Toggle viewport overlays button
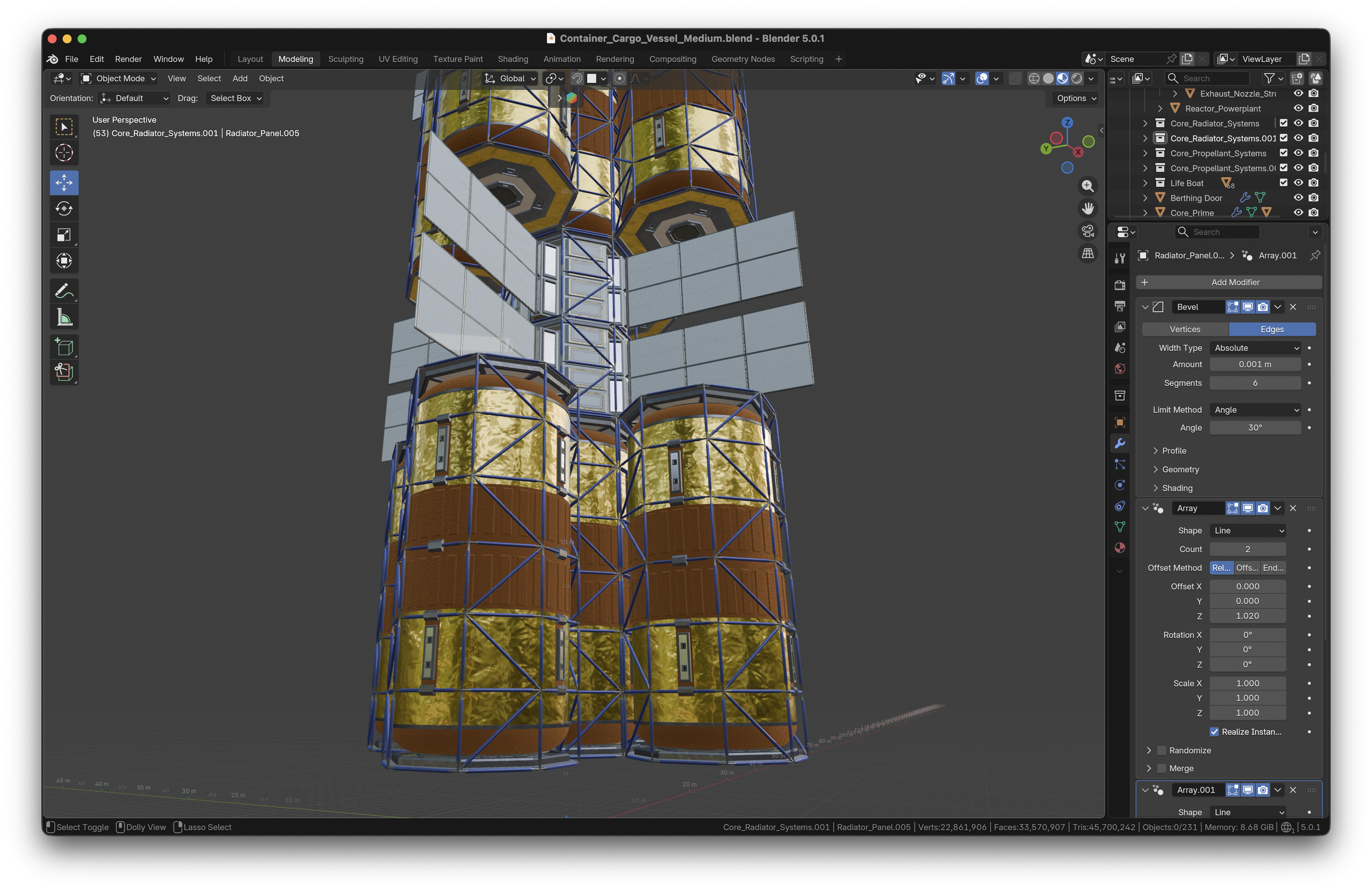The height and width of the screenshot is (891, 1372). [982, 78]
